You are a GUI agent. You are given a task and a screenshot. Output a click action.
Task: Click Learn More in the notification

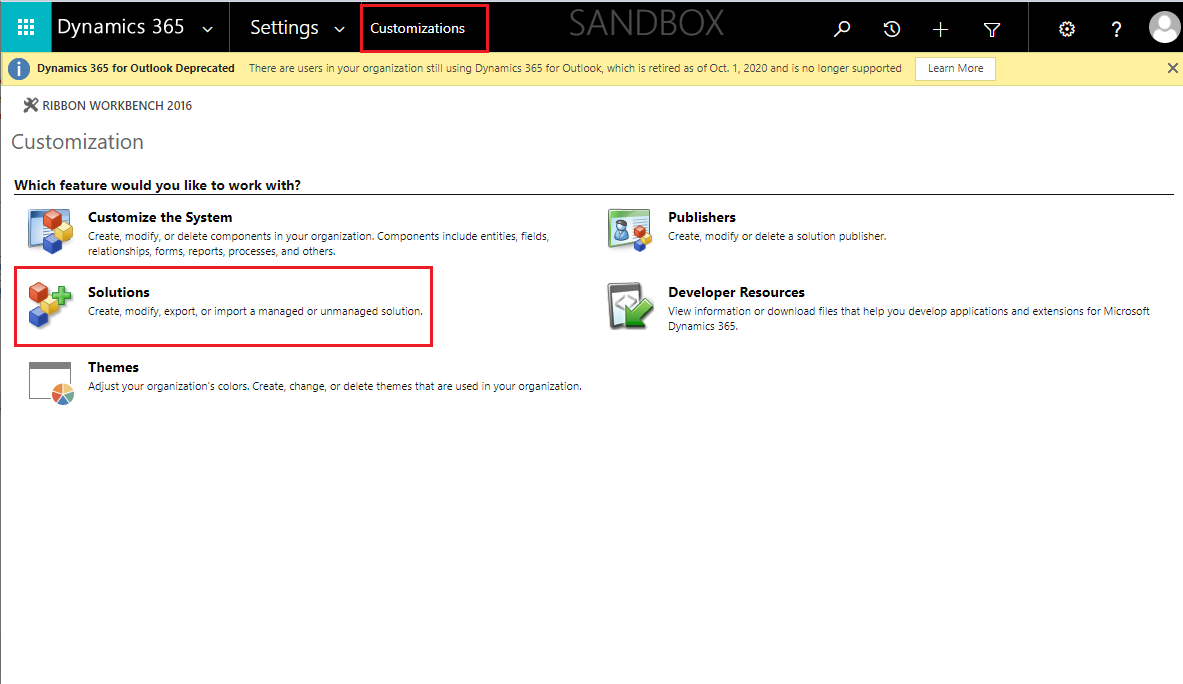tap(955, 69)
